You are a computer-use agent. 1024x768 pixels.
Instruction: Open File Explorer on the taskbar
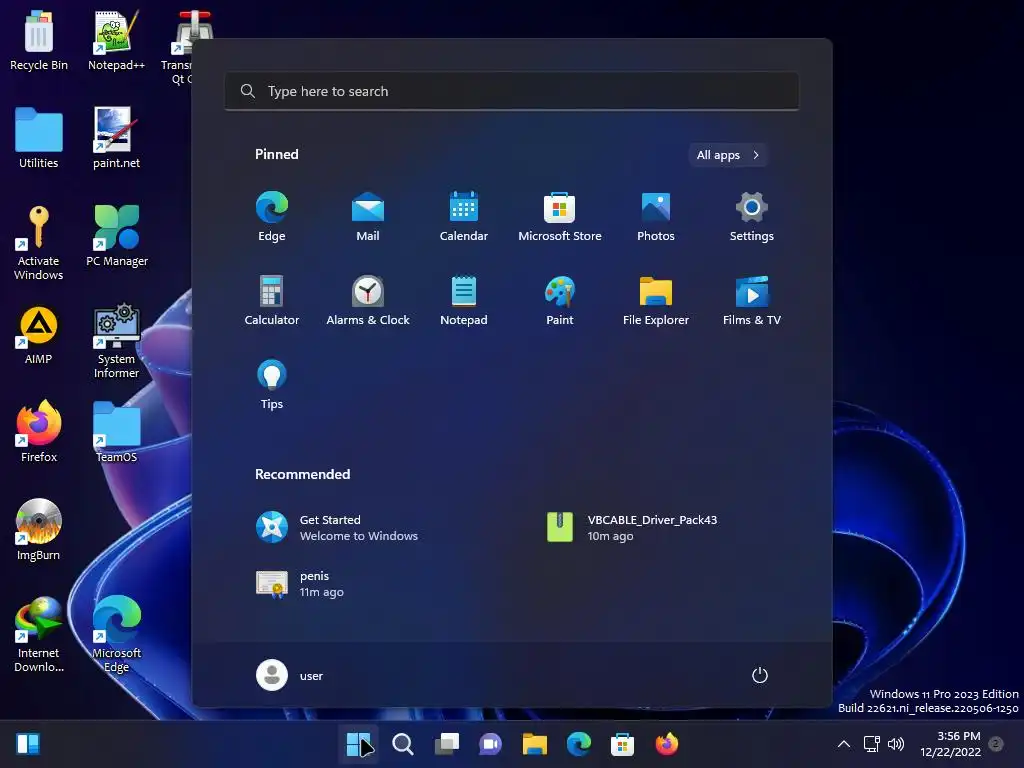(534, 744)
